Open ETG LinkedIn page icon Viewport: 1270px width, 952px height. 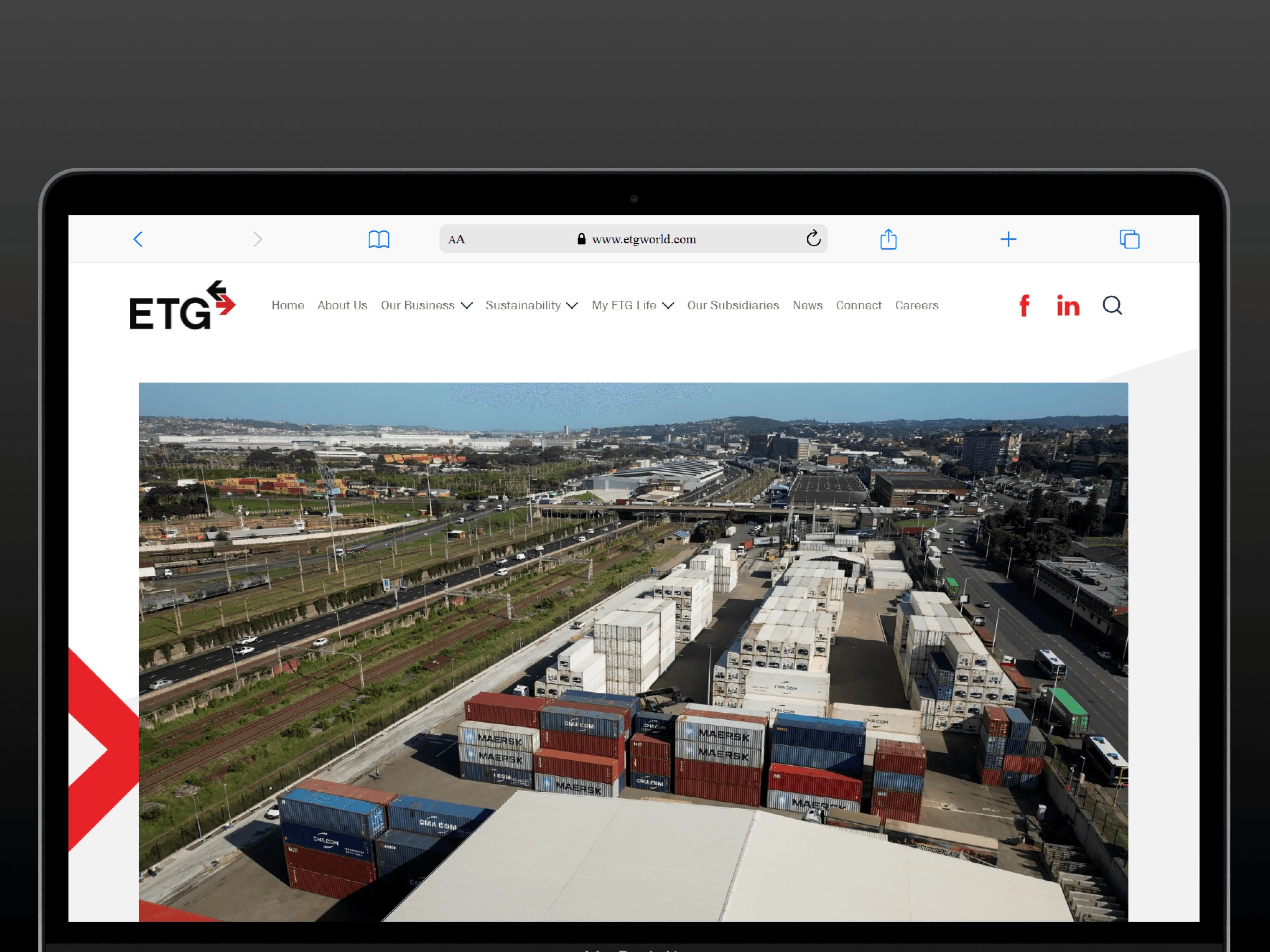point(1067,306)
